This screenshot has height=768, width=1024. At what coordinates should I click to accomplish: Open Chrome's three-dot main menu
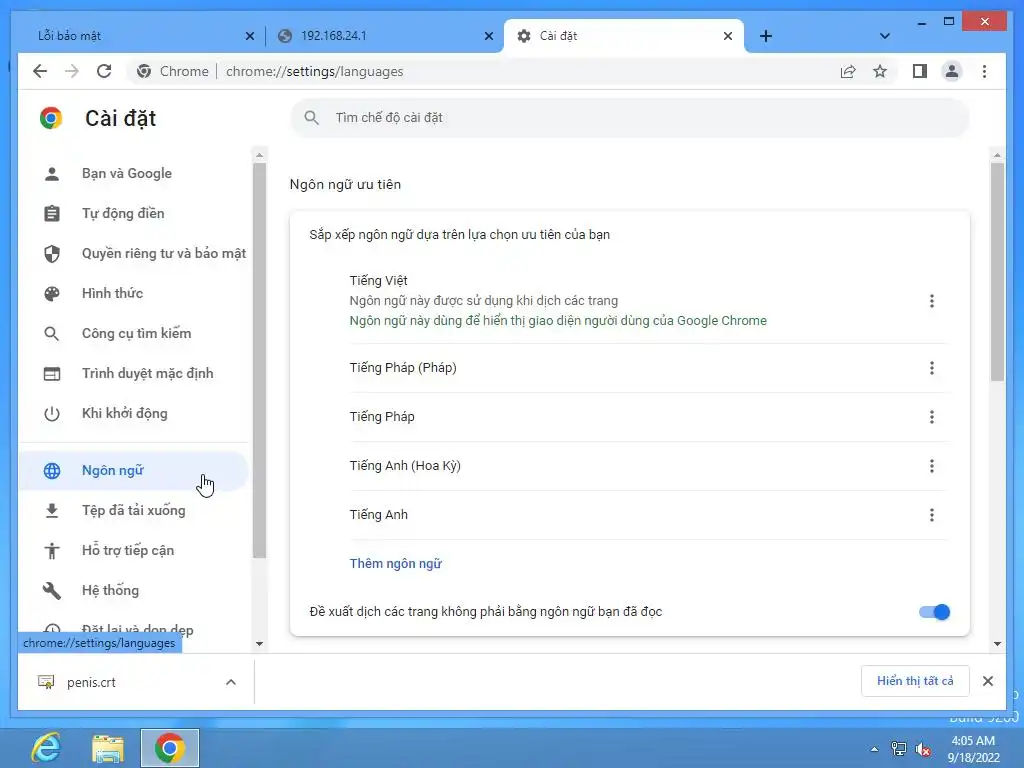point(984,71)
